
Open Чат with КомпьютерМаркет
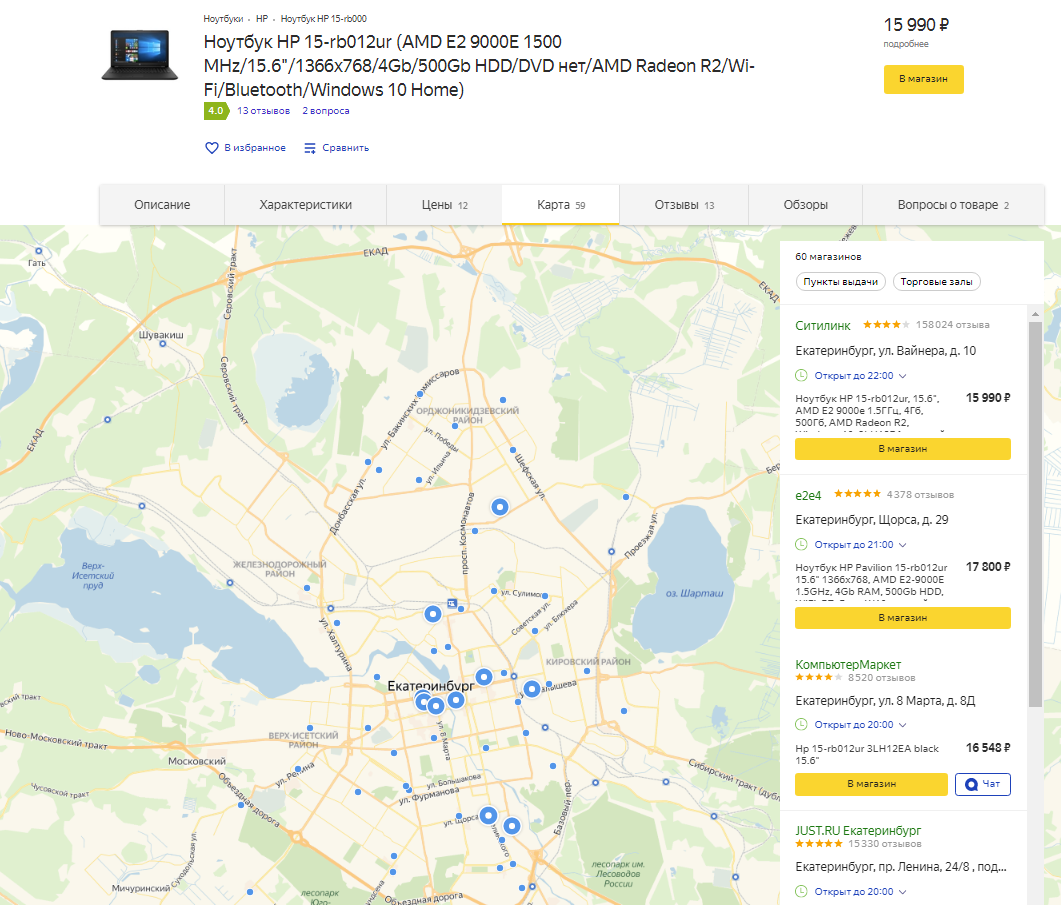983,784
